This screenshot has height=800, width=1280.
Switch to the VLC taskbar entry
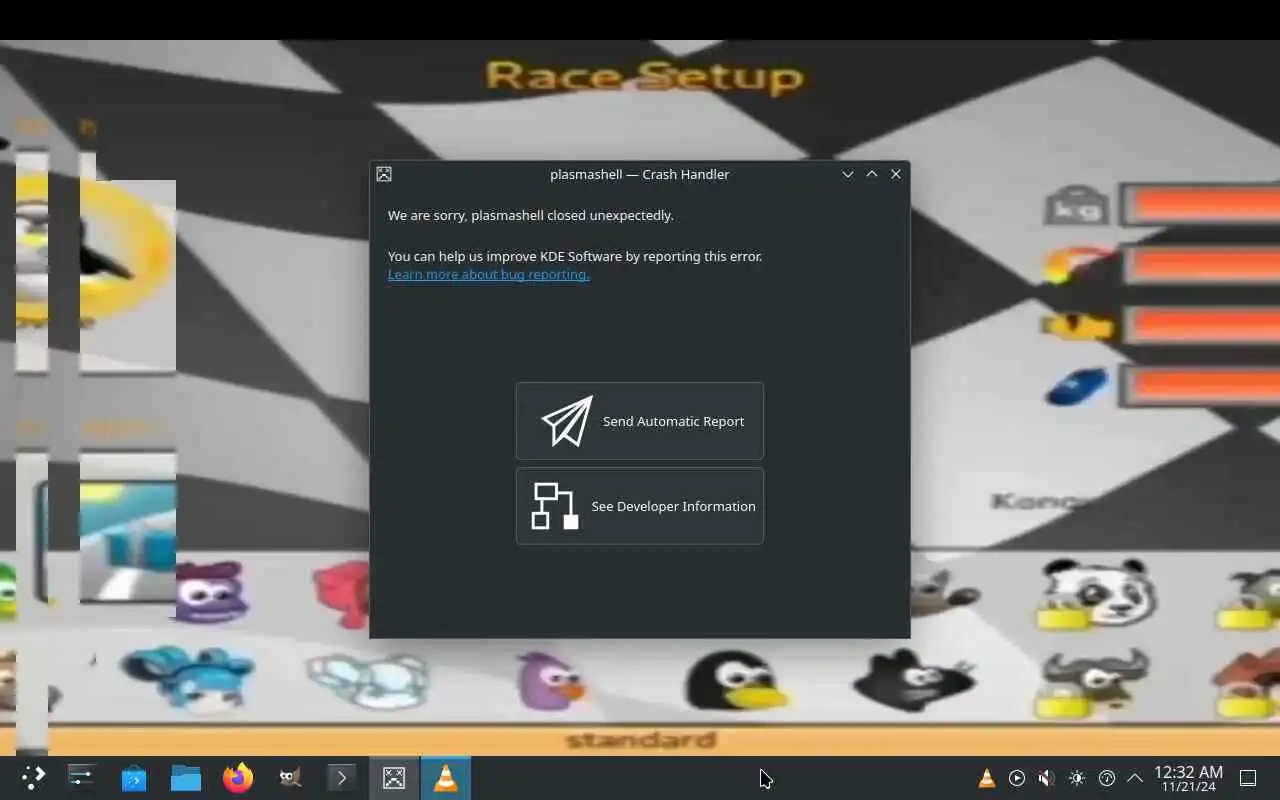pyautogui.click(x=446, y=777)
